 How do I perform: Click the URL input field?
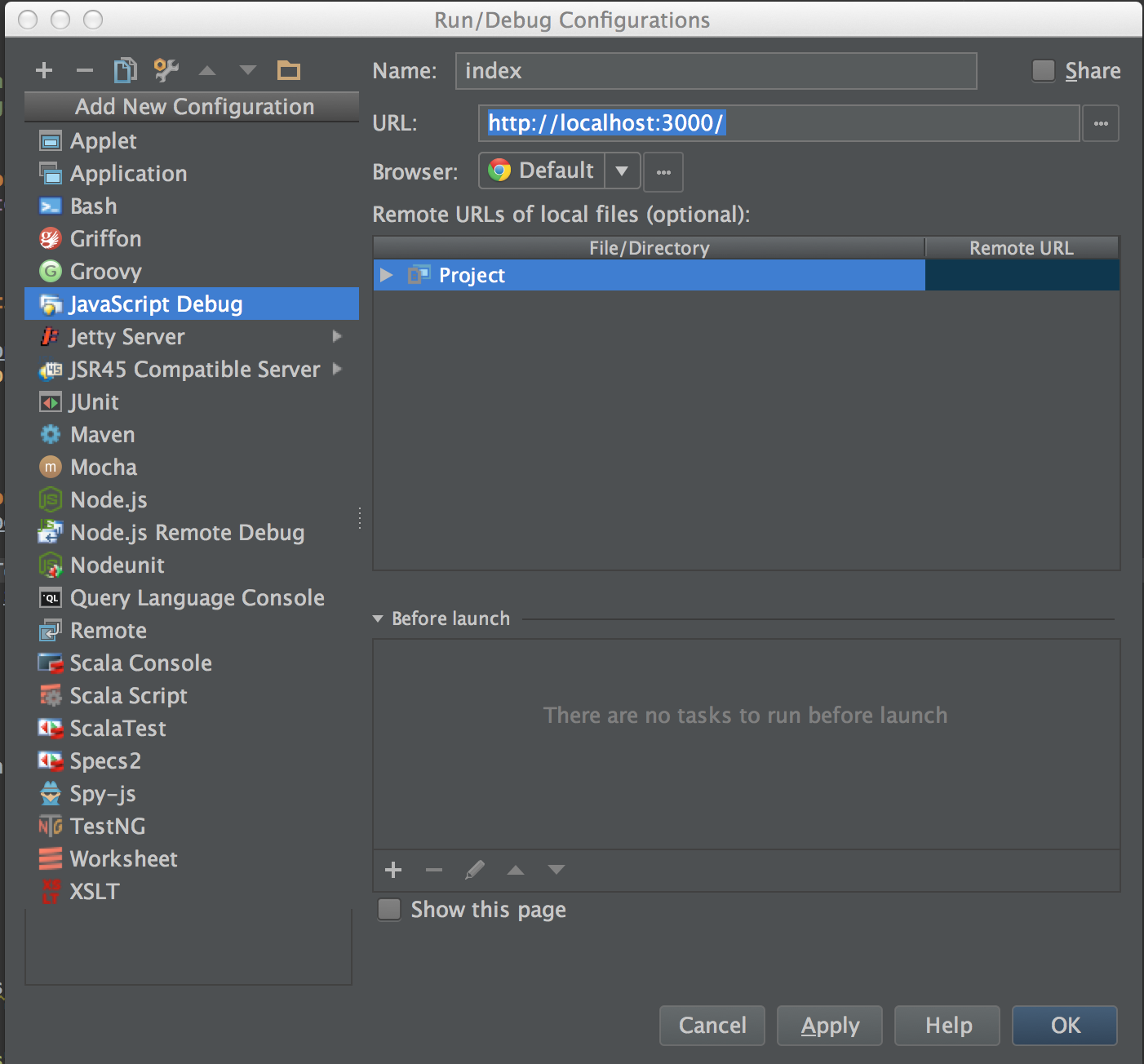(x=779, y=123)
